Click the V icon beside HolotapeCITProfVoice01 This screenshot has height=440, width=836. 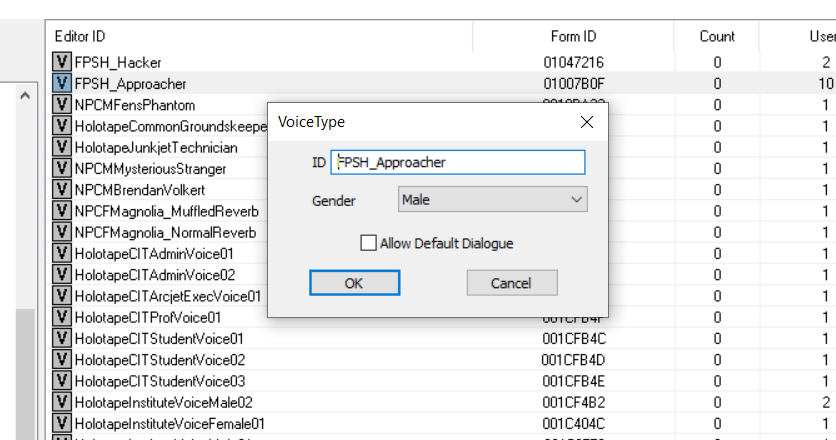pyautogui.click(x=62, y=317)
